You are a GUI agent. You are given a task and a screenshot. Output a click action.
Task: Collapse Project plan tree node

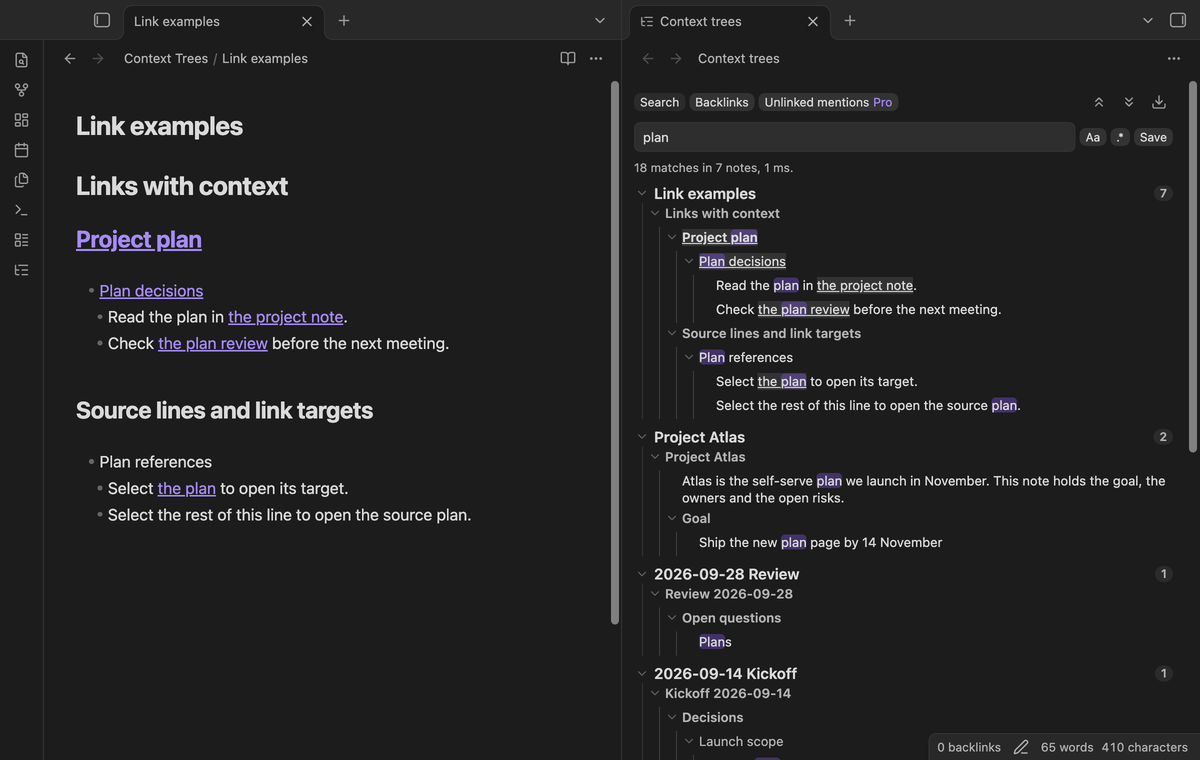pyautogui.click(x=672, y=238)
